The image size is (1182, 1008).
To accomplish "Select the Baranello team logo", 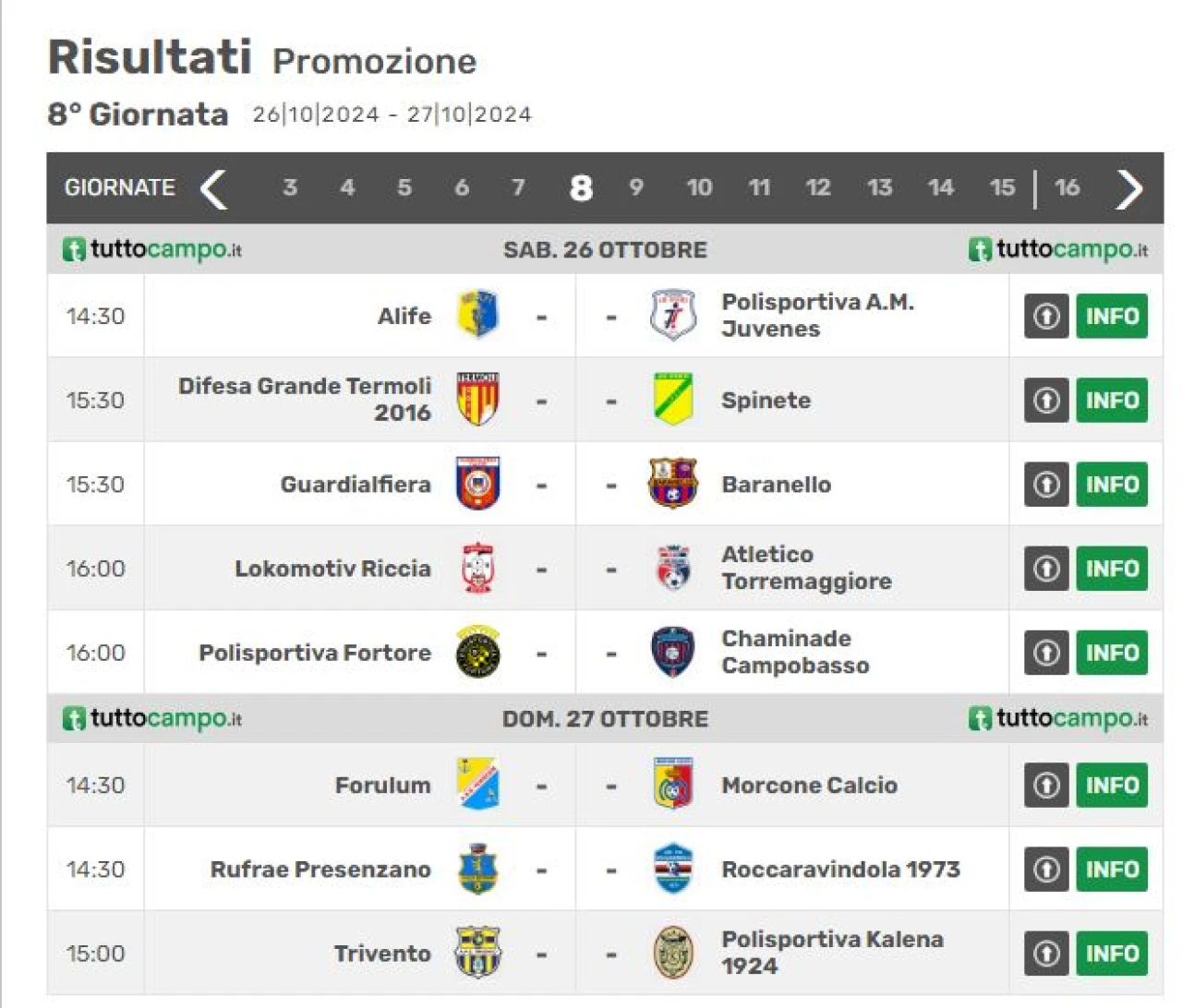I will [x=673, y=484].
